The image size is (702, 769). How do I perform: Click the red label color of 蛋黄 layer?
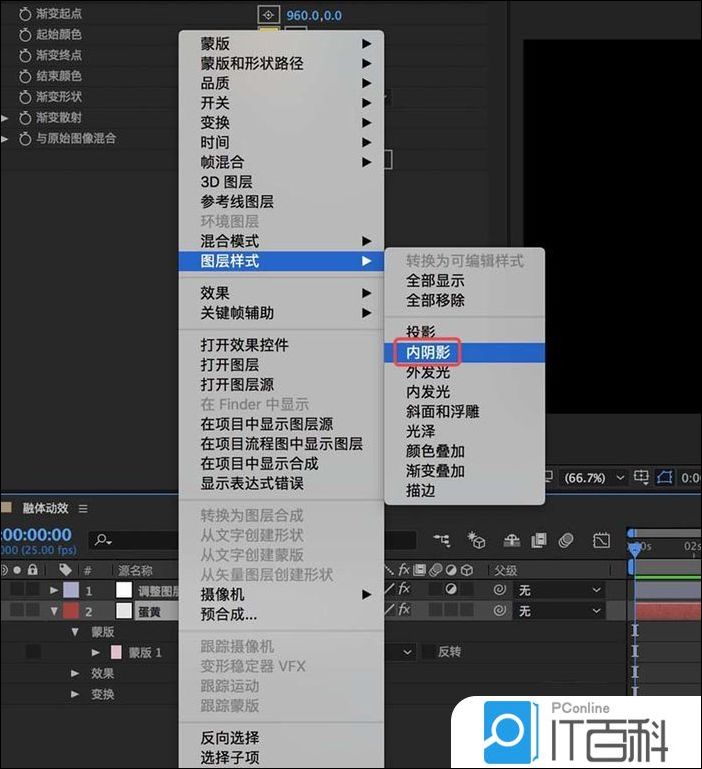pyautogui.click(x=71, y=611)
